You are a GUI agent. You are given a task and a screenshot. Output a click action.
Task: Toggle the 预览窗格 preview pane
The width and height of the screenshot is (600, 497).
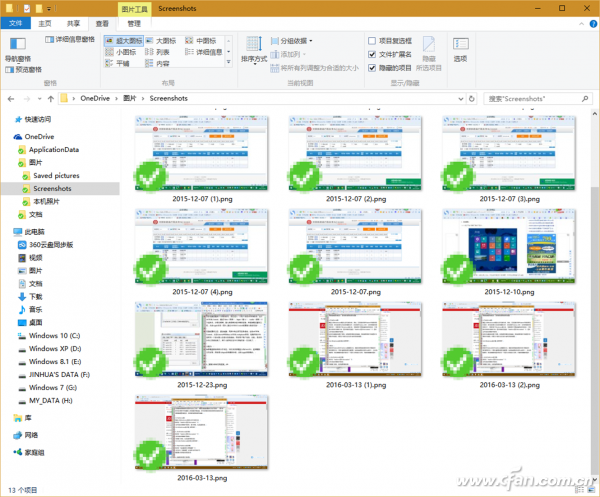(23, 70)
